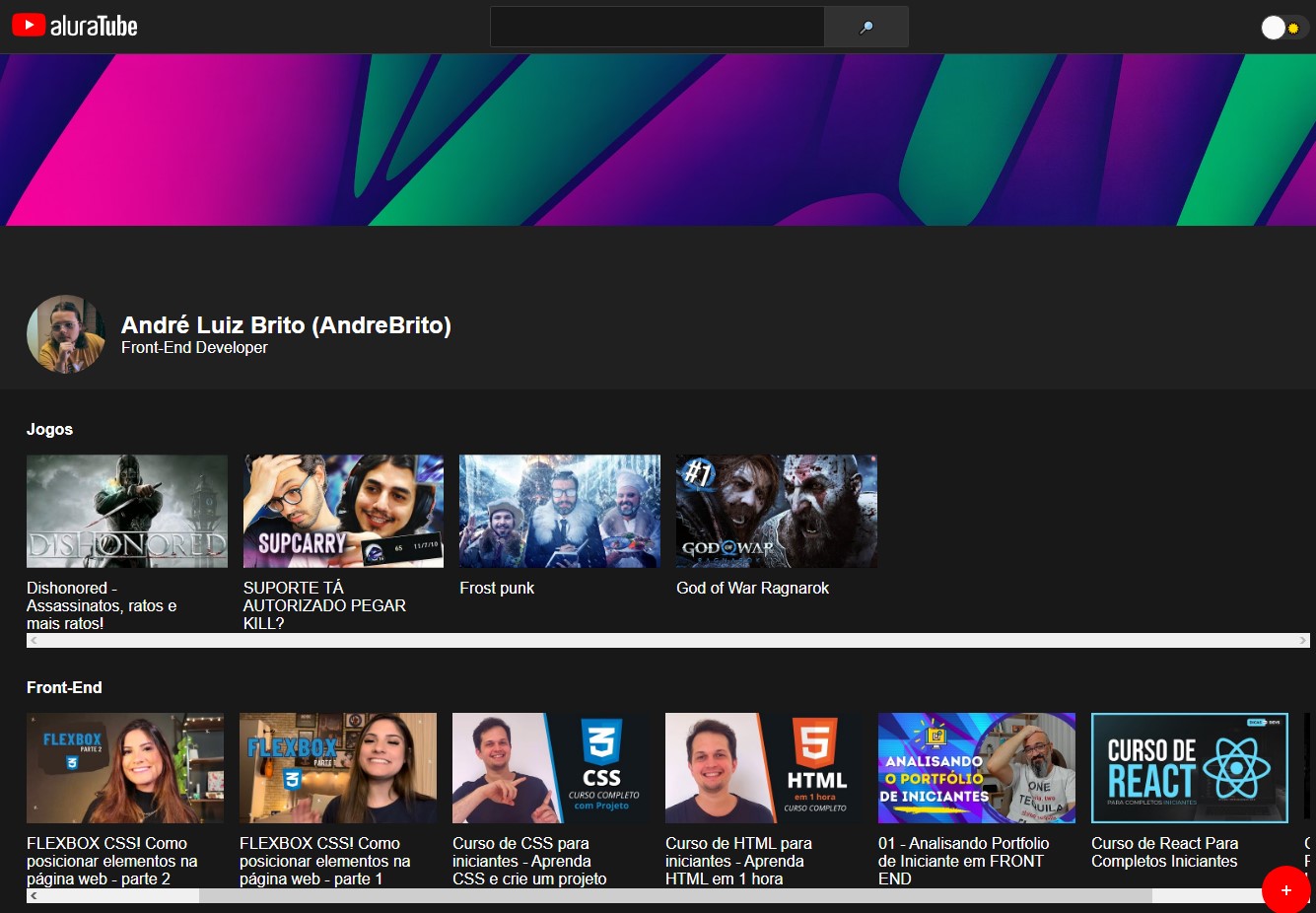Click 'God of War Ragnarok' title link
Screen dimensions: 1316x913
(752, 588)
